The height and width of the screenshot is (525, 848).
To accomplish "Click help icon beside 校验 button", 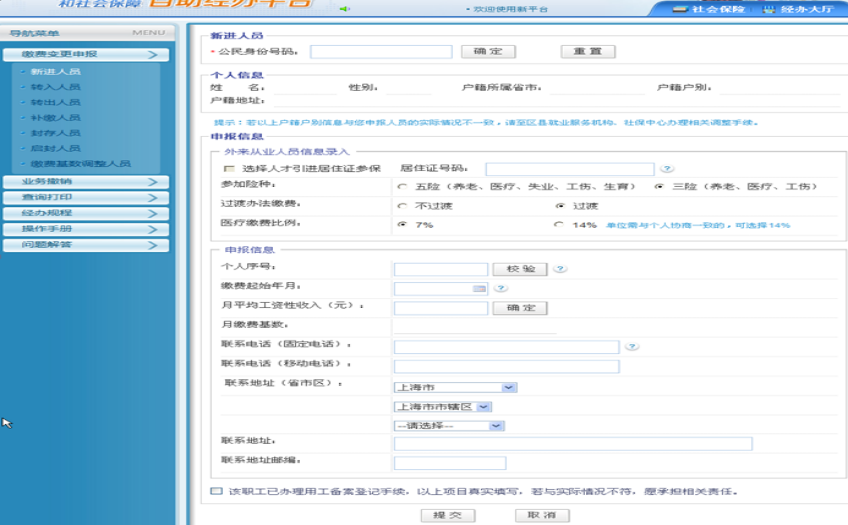I will point(560,269).
